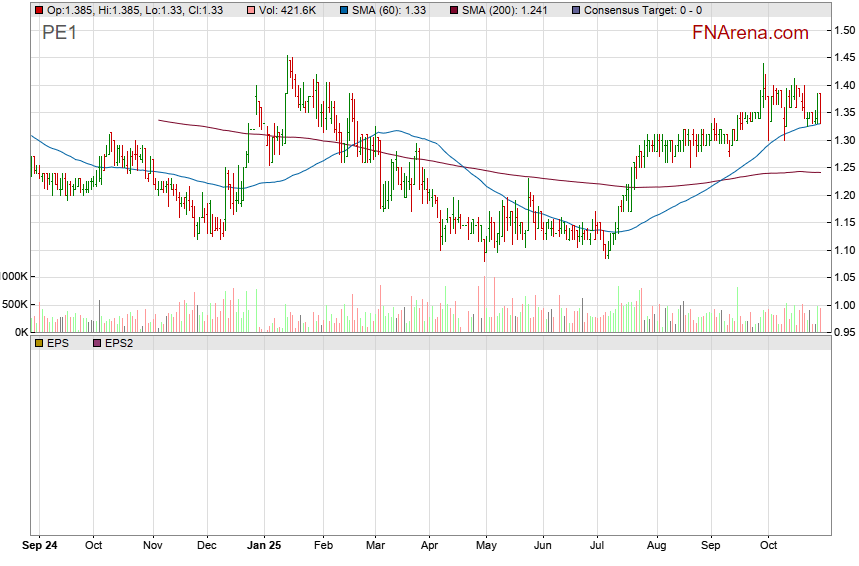Click the 'Sep 24' date axis label

pyautogui.click(x=40, y=547)
